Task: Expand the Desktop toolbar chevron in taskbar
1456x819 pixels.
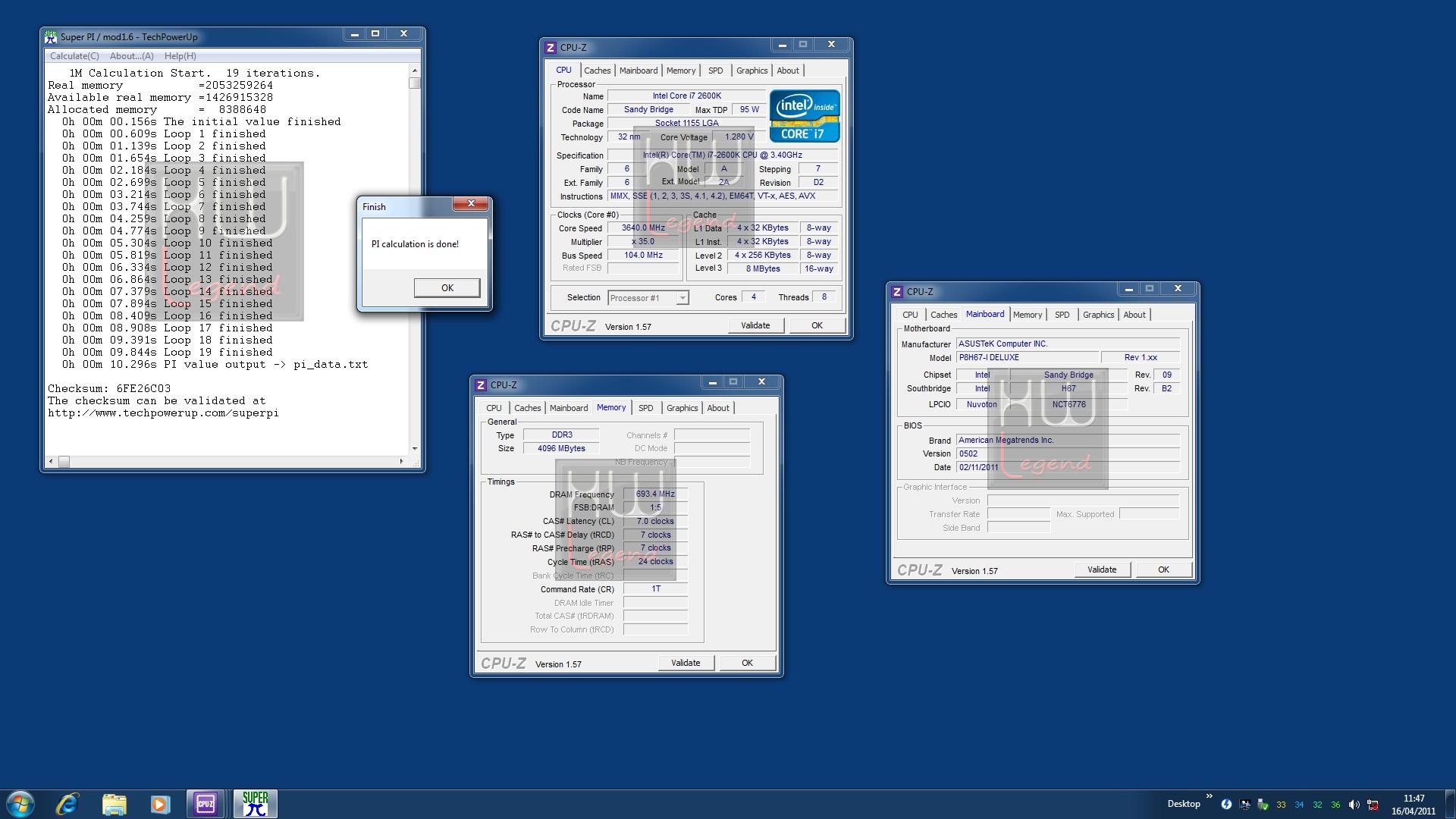Action: (x=1209, y=797)
